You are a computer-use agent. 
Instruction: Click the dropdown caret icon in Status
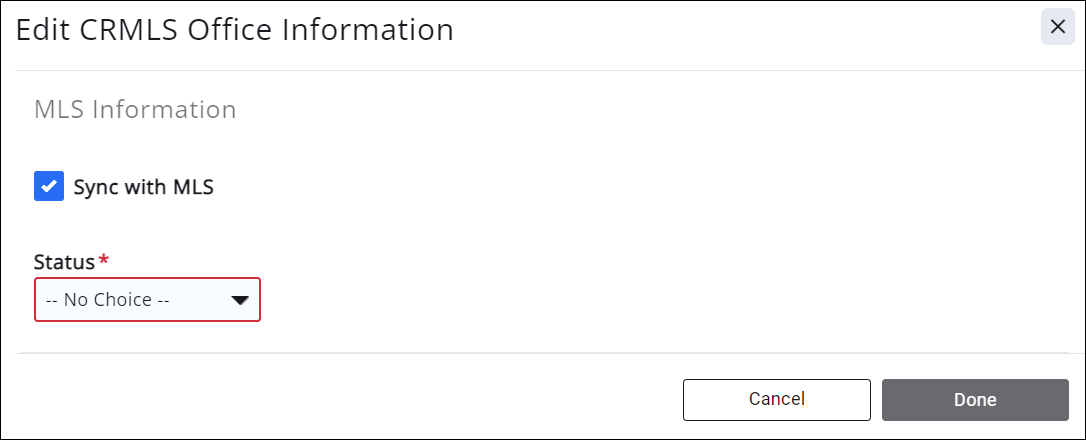(239, 299)
